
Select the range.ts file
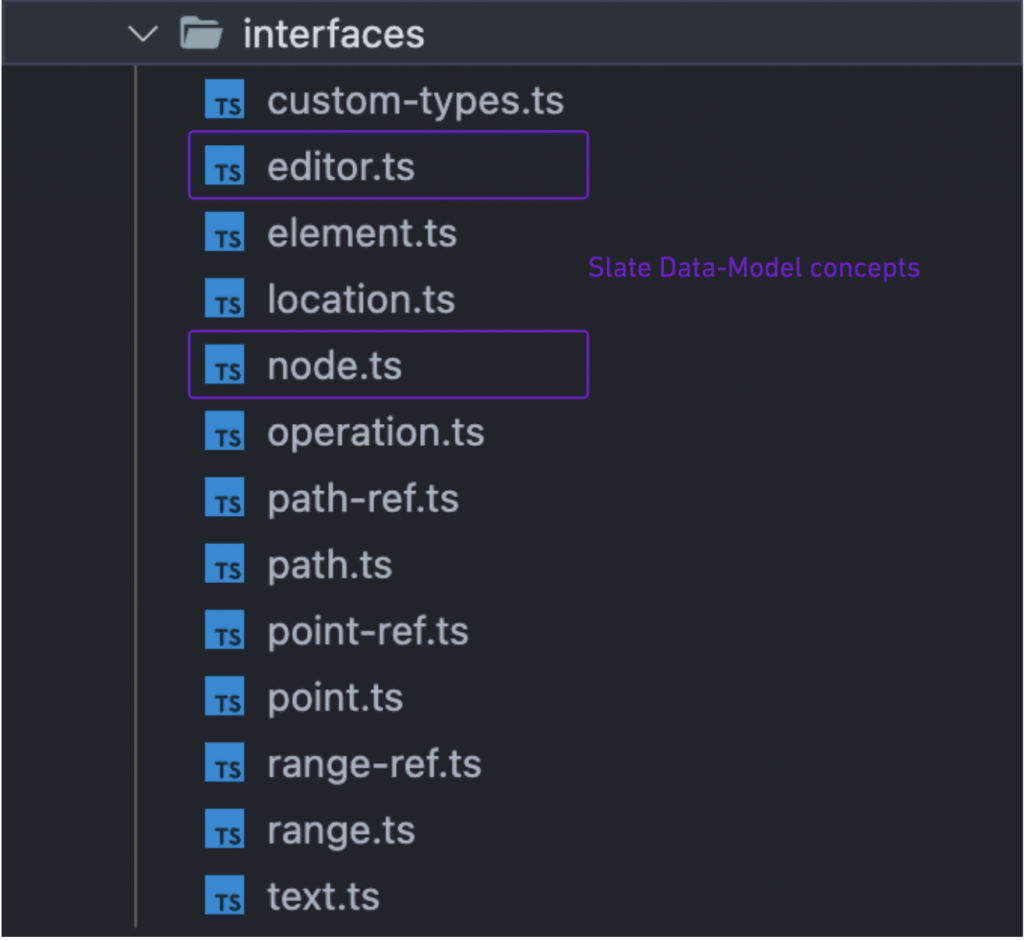pyautogui.click(x=341, y=831)
